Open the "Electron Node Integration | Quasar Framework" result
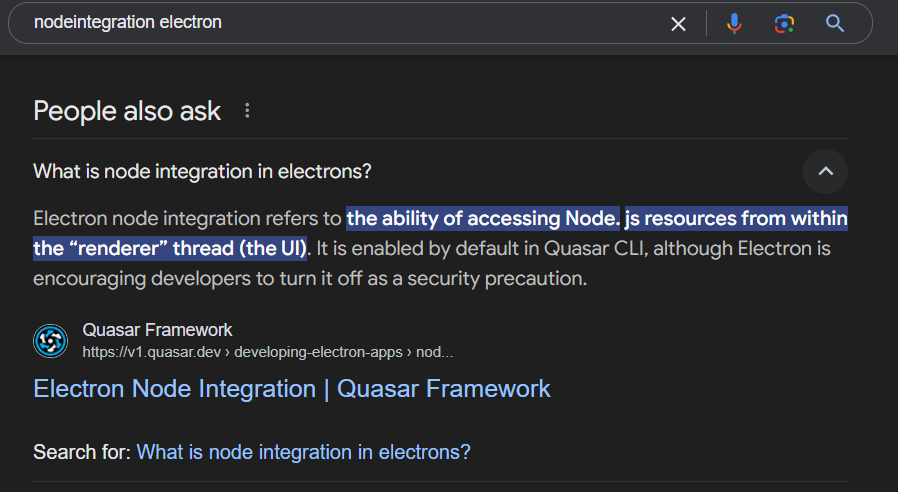Screen dimensions: 898x492 (x=292, y=388)
